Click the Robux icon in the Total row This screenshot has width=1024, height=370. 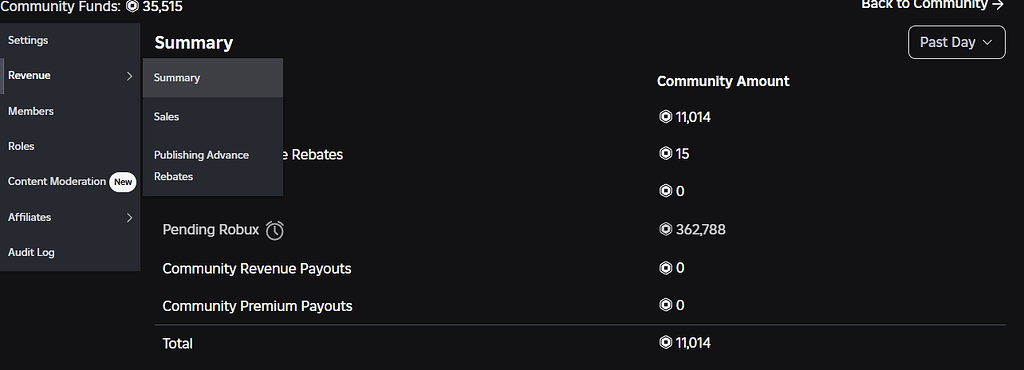[x=665, y=342]
